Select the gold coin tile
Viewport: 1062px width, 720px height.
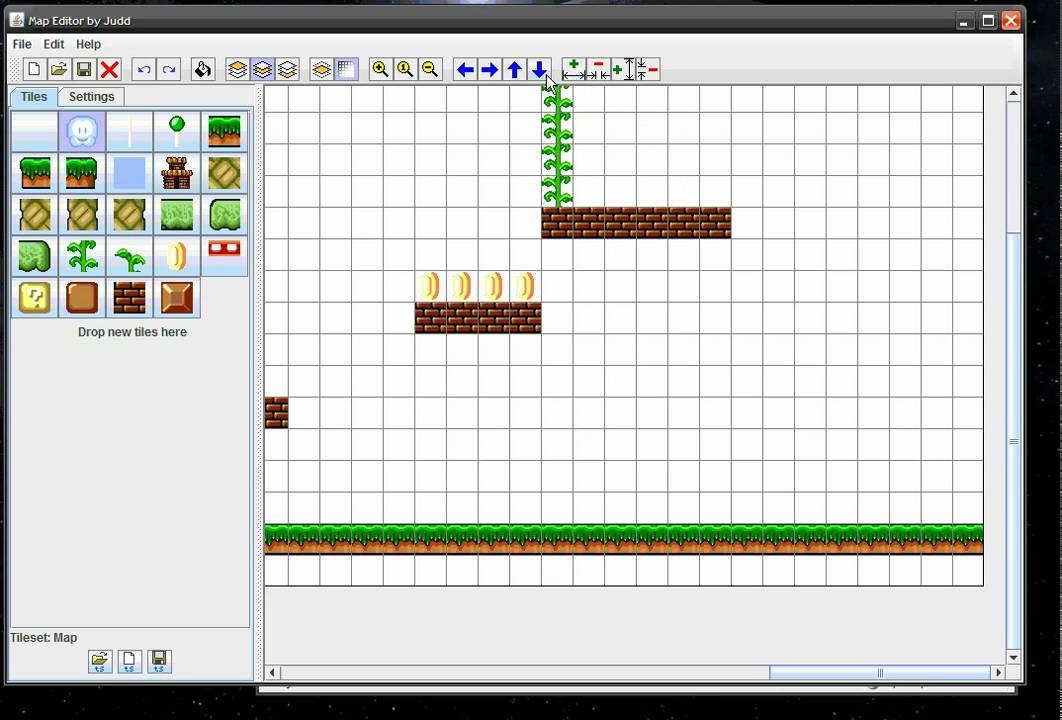click(x=177, y=255)
